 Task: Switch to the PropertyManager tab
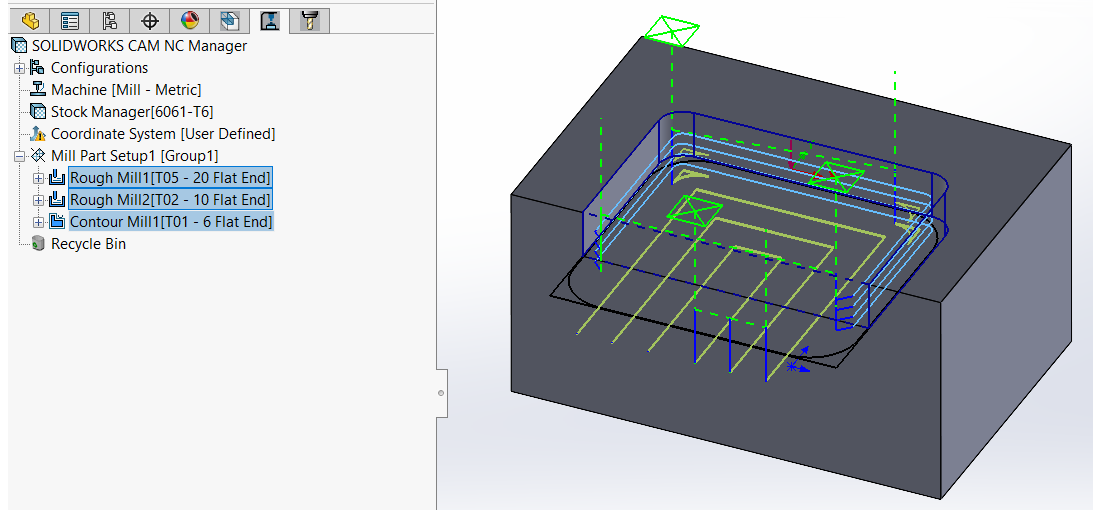[69, 20]
